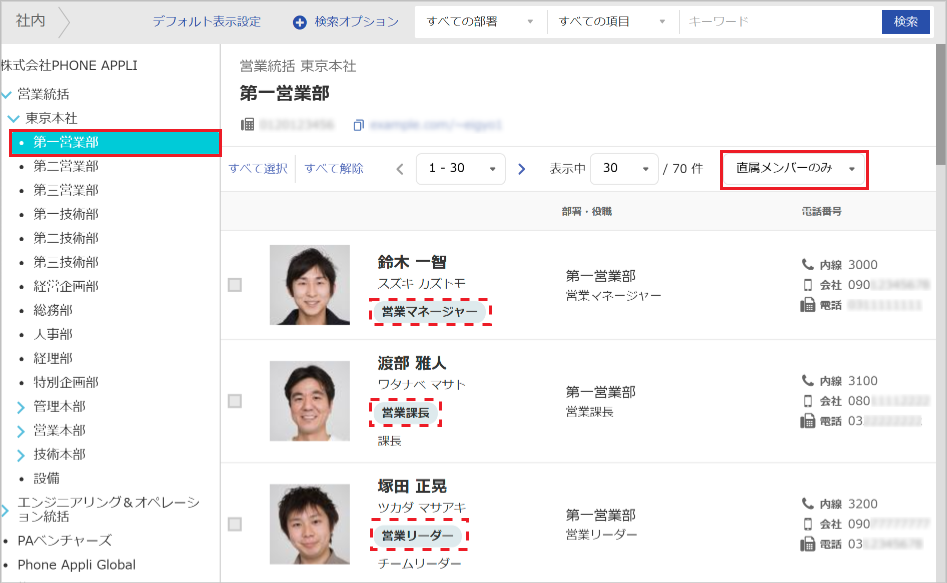Open the 1 - 30 page range dropdown

click(460, 169)
